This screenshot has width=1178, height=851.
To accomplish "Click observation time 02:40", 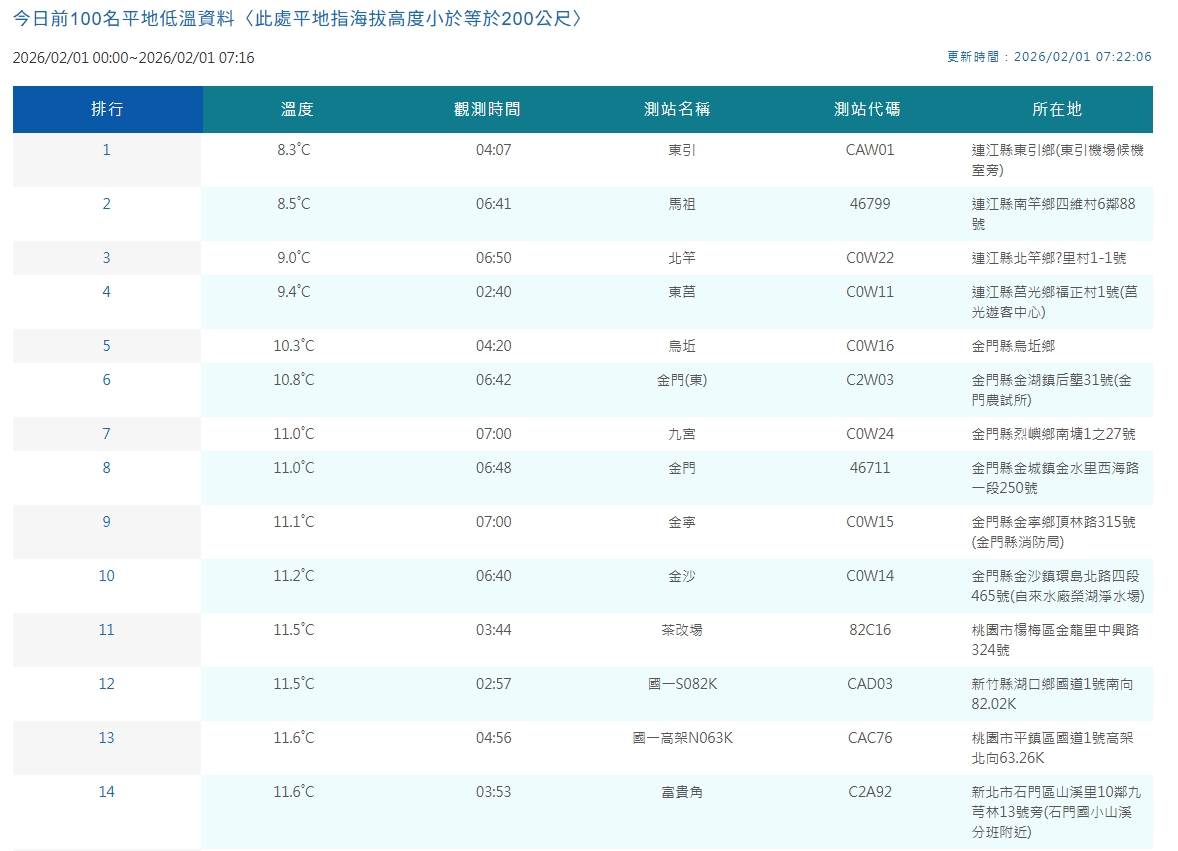I will click(494, 292).
